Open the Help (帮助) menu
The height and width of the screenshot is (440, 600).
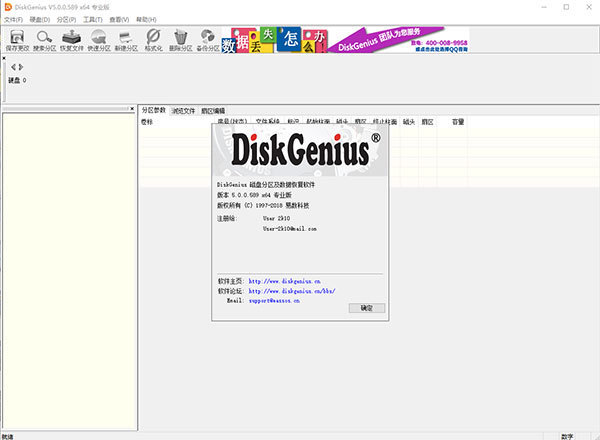(146, 20)
